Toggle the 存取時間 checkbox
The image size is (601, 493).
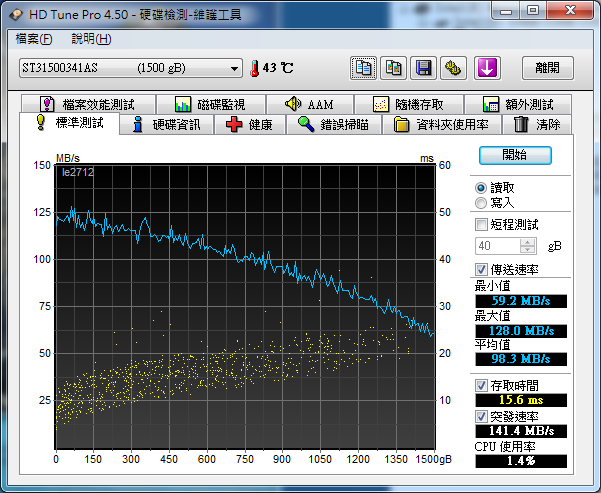[x=482, y=385]
